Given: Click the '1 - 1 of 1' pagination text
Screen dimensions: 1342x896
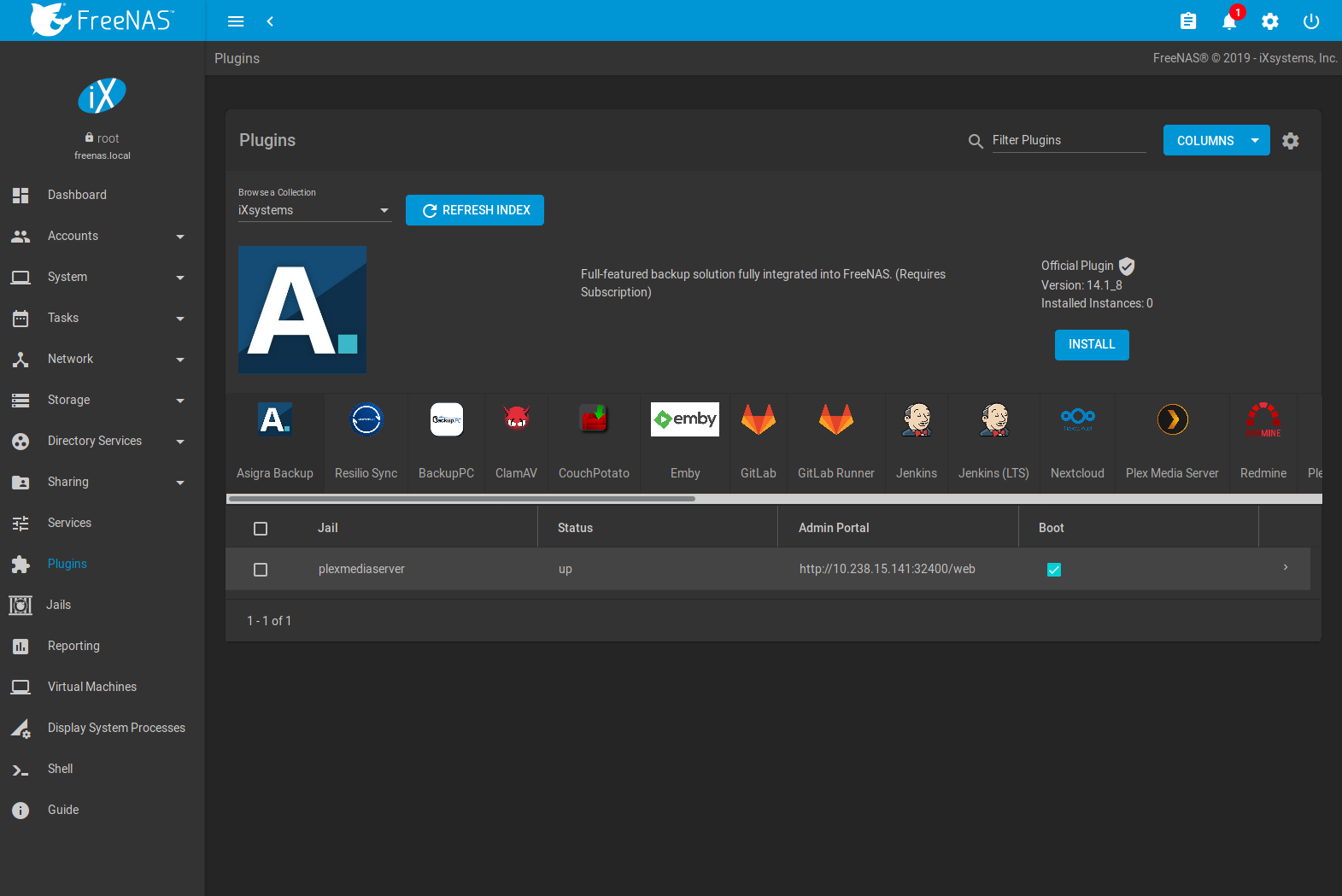Looking at the screenshot, I should 269,622.
